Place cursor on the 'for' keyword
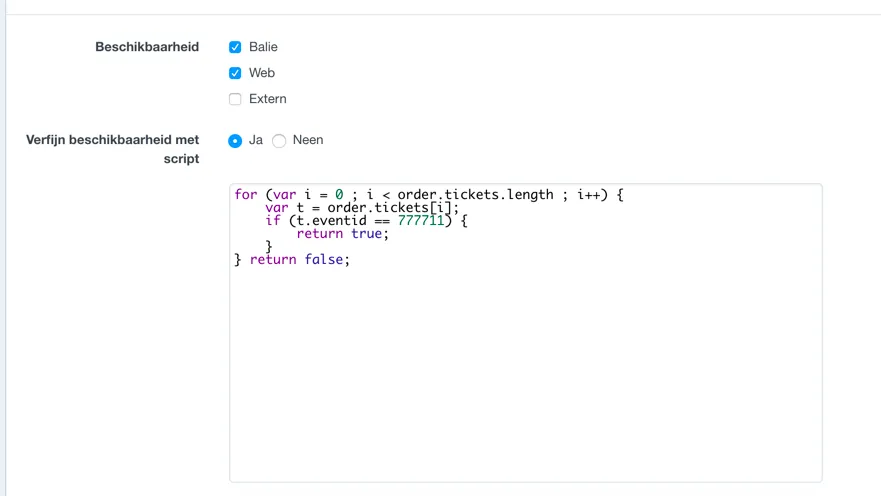The image size is (881, 496). coord(245,195)
